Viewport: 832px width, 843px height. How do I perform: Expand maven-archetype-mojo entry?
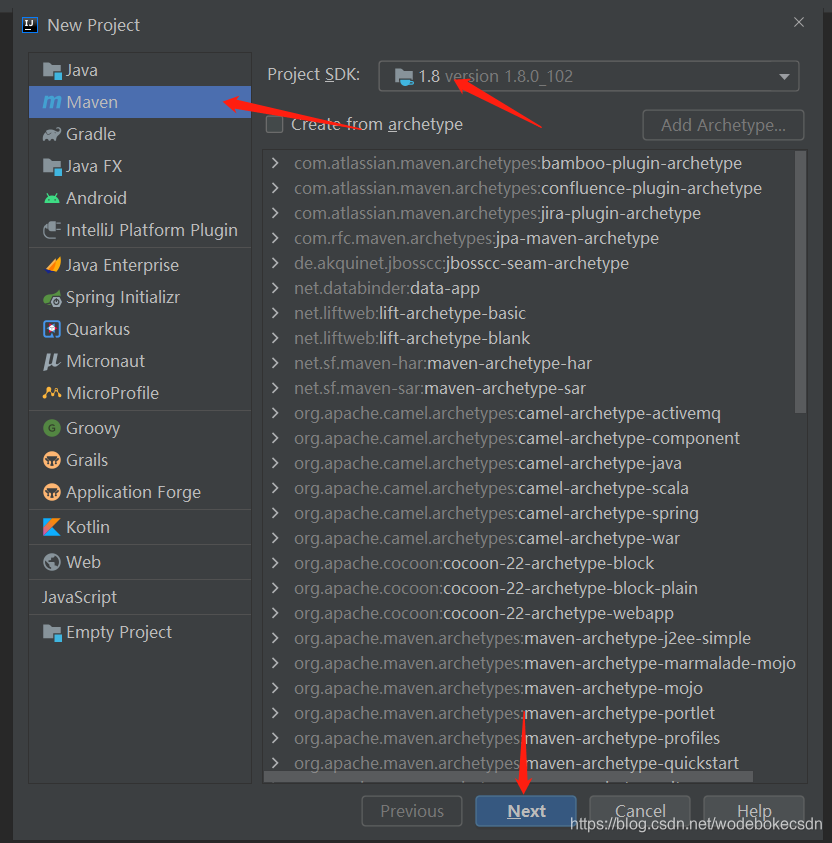(275, 688)
